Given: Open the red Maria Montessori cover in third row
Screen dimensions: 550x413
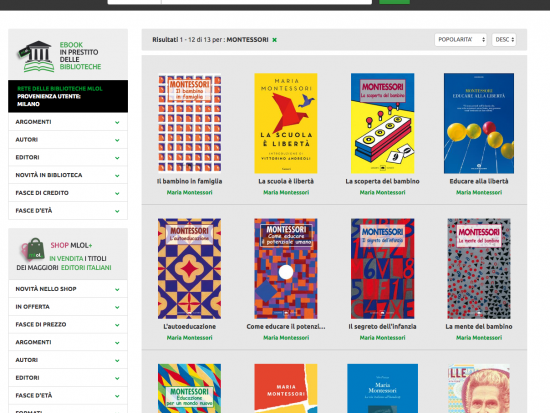Looking at the screenshot, I should 286,388.
